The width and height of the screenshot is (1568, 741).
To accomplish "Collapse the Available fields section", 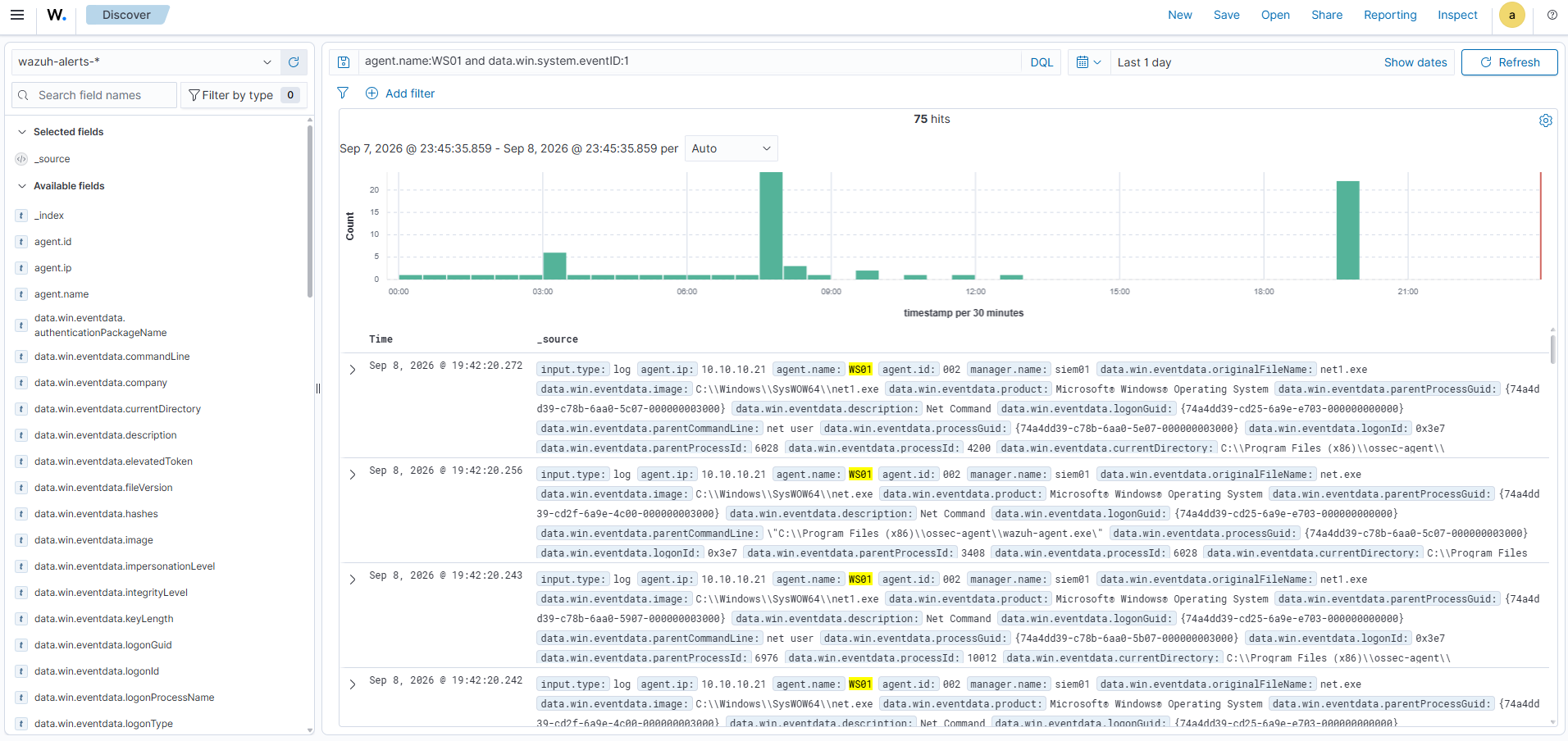I will tap(22, 186).
